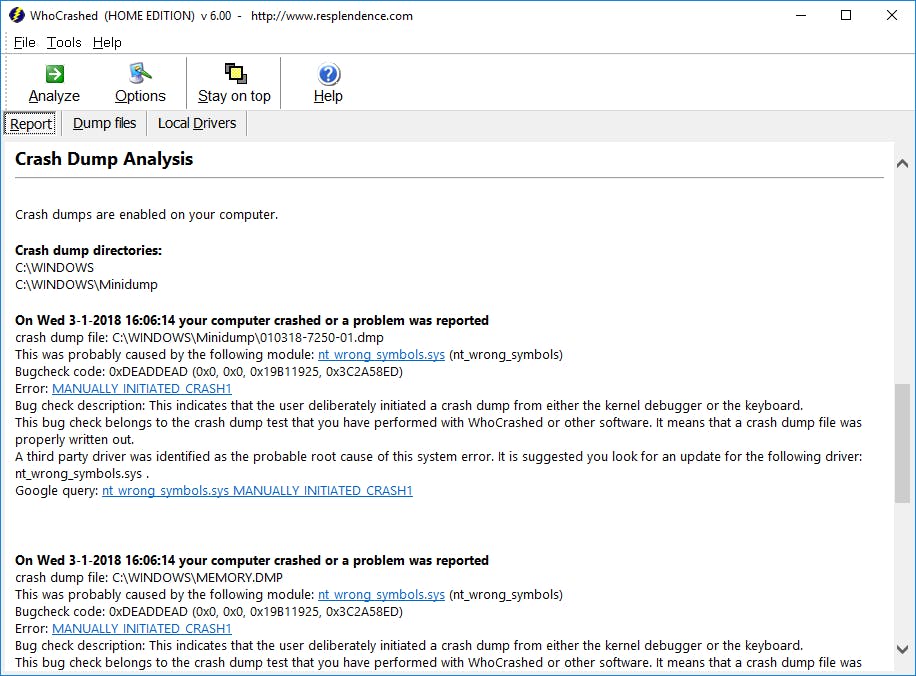
Task: Open nt_wrong_symbols.sys link in MEMORY.DMP report
Action: click(x=381, y=595)
